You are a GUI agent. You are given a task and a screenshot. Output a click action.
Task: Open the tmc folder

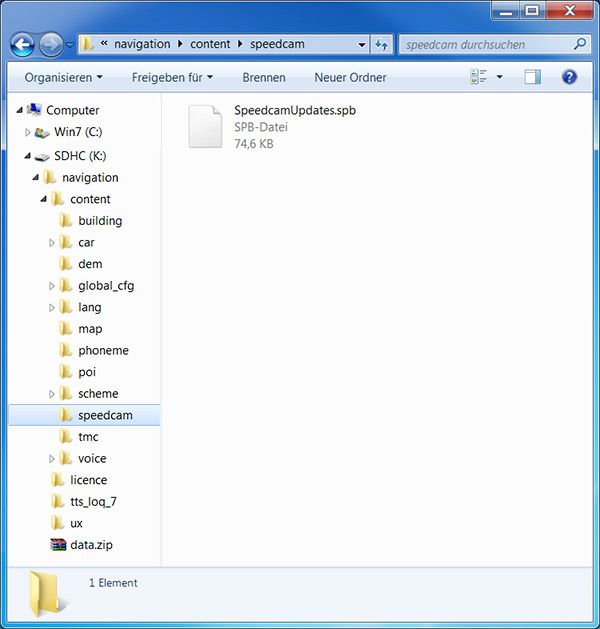coord(88,437)
